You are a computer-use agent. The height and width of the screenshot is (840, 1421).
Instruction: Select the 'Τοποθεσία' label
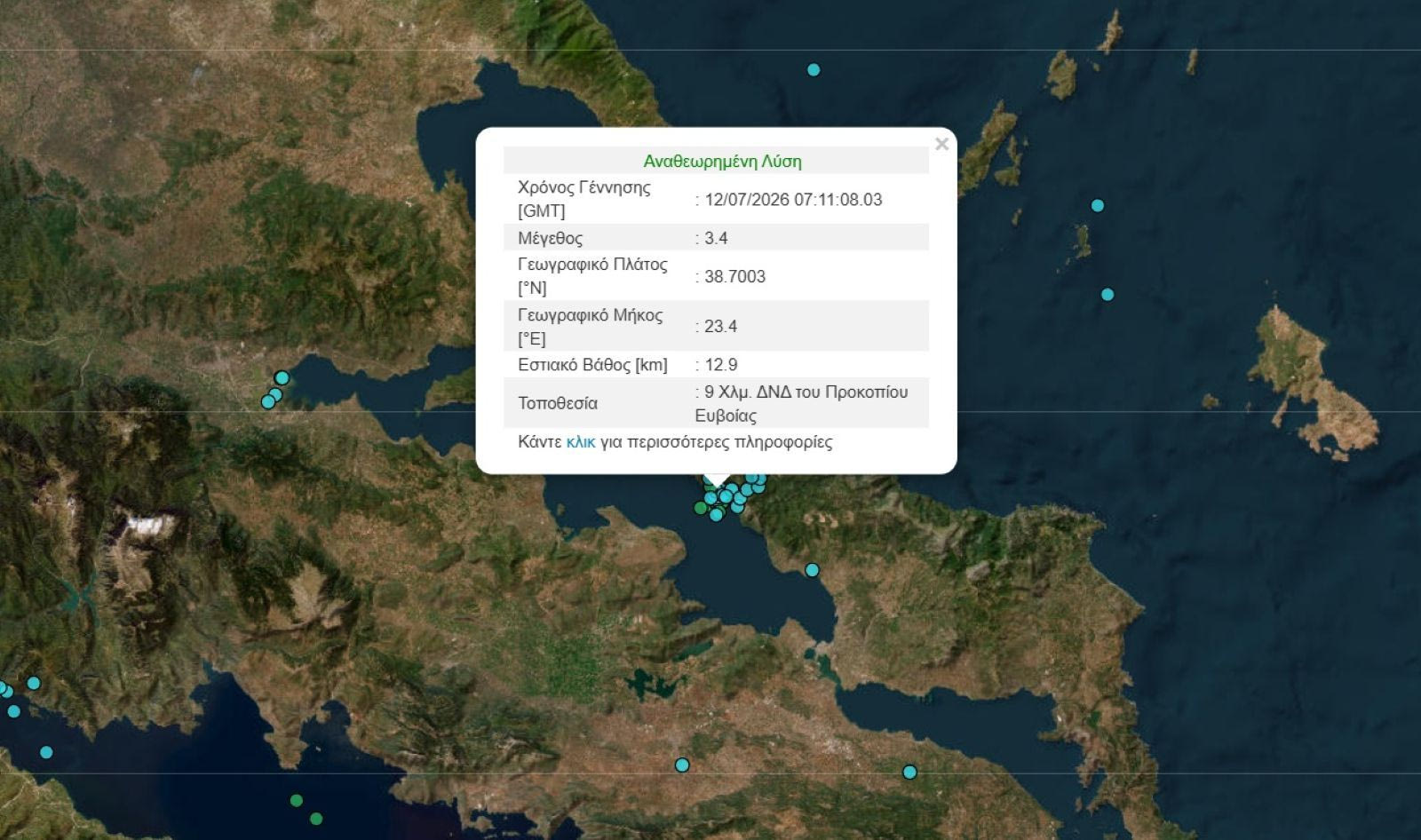coord(558,403)
